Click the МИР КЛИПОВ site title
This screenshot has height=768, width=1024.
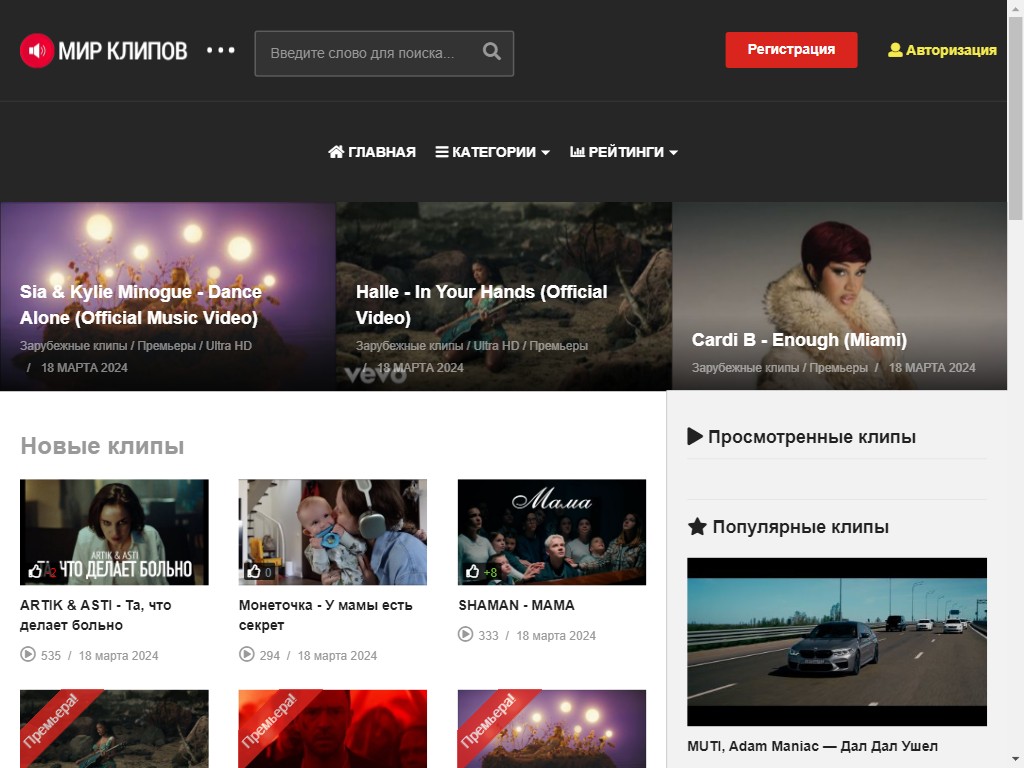(x=123, y=51)
